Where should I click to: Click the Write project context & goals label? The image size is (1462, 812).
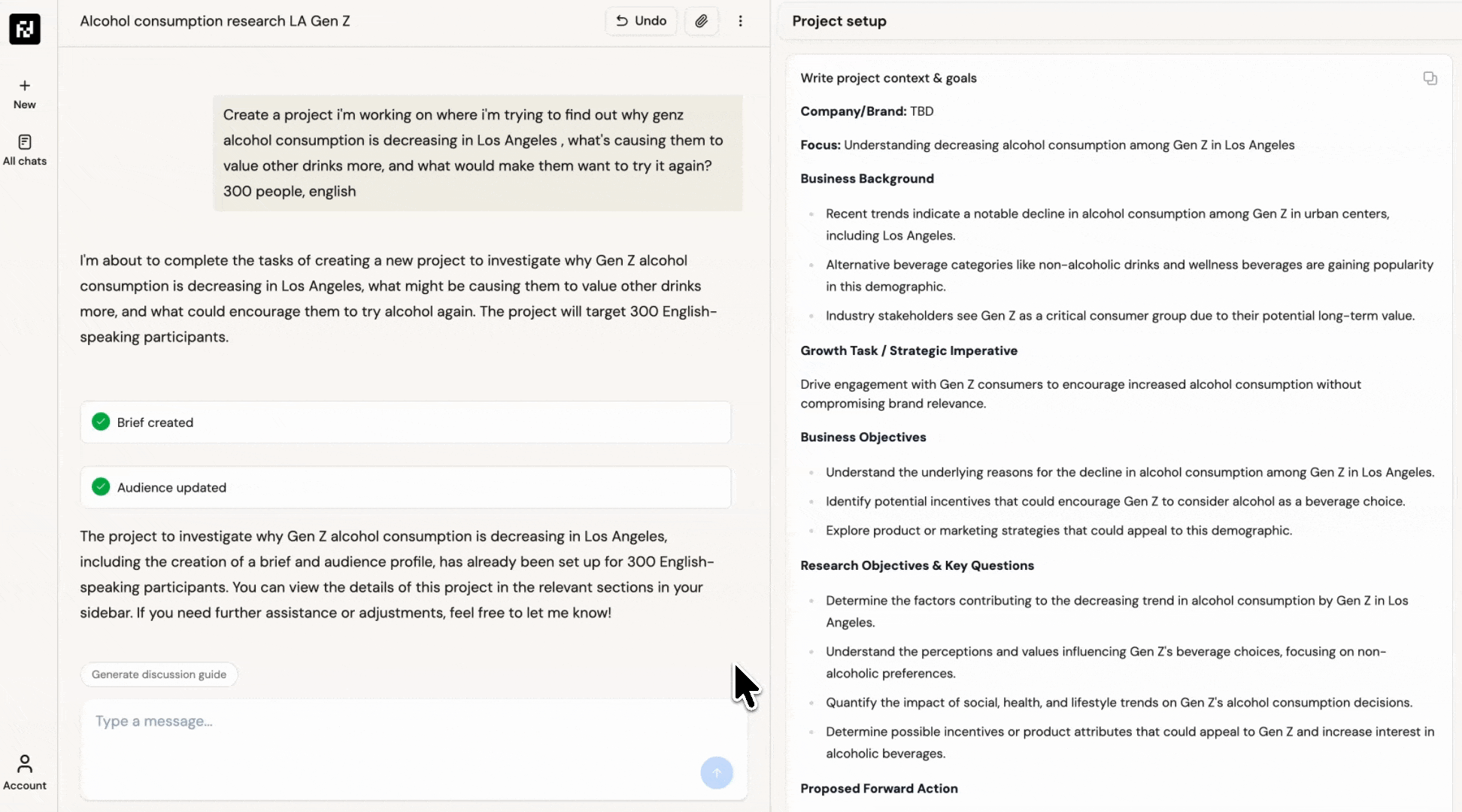(x=888, y=78)
